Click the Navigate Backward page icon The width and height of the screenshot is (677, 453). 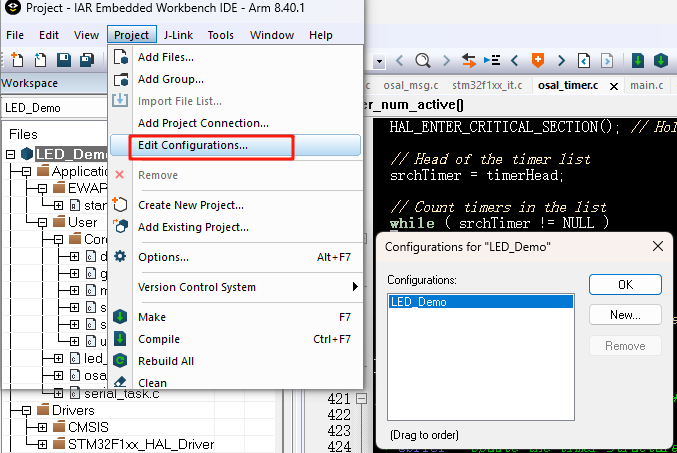pyautogui.click(x=584, y=60)
